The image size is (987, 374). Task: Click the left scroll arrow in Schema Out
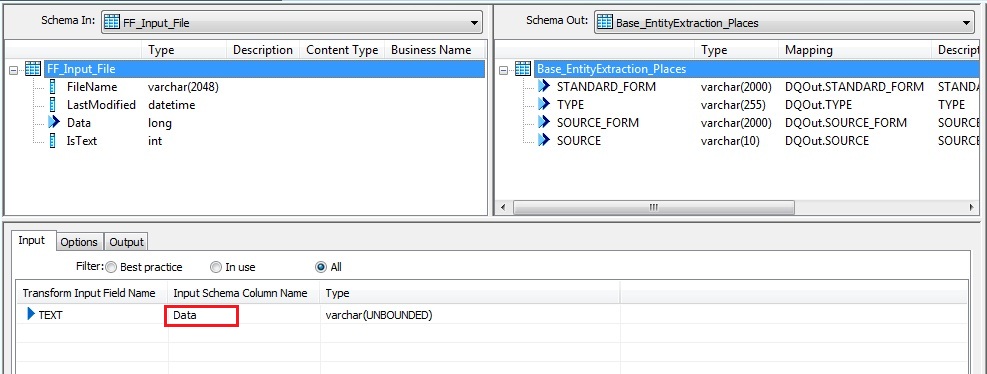(x=503, y=207)
